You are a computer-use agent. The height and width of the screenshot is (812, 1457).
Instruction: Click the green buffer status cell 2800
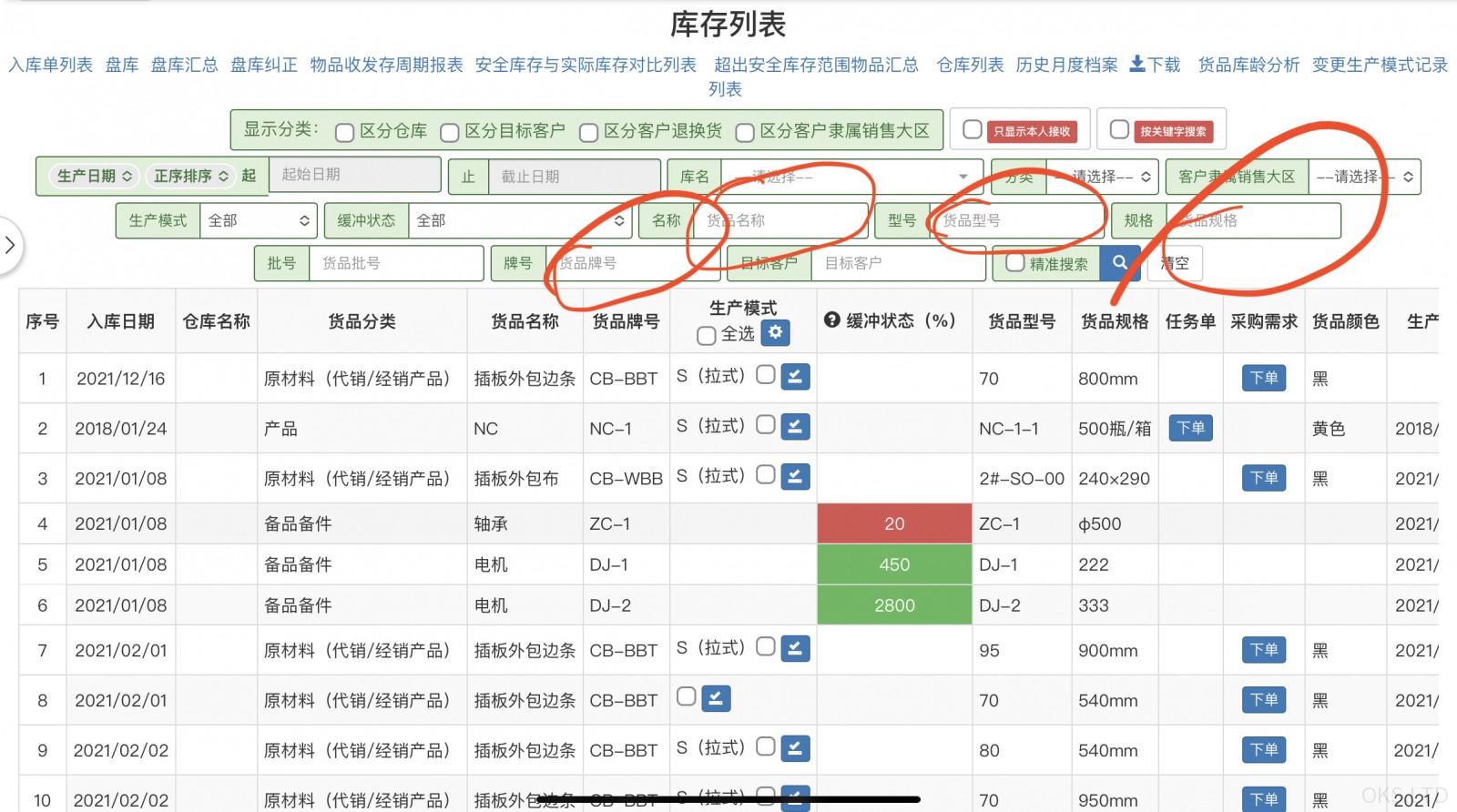click(894, 605)
